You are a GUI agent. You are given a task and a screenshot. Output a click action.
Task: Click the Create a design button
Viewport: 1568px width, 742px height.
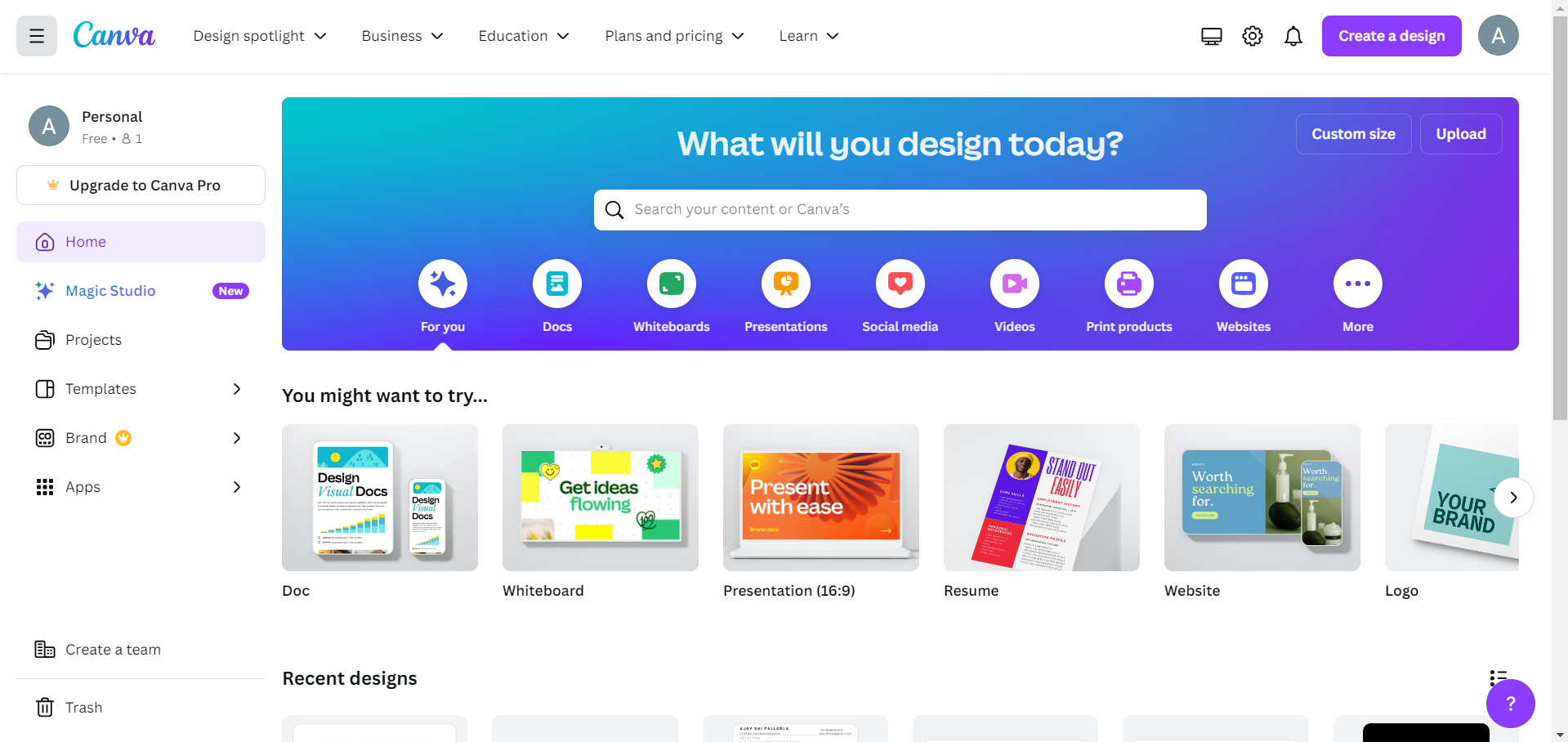(1391, 36)
